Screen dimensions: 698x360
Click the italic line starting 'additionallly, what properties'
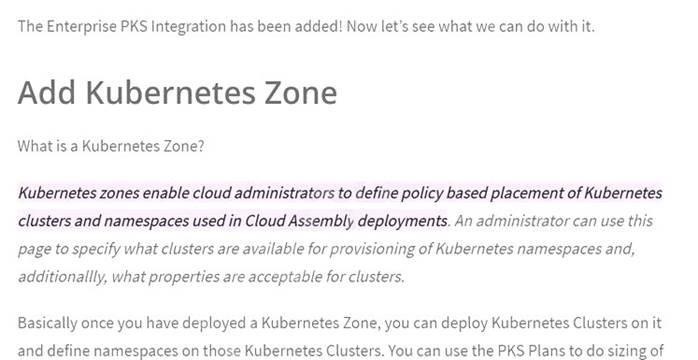coord(211,276)
